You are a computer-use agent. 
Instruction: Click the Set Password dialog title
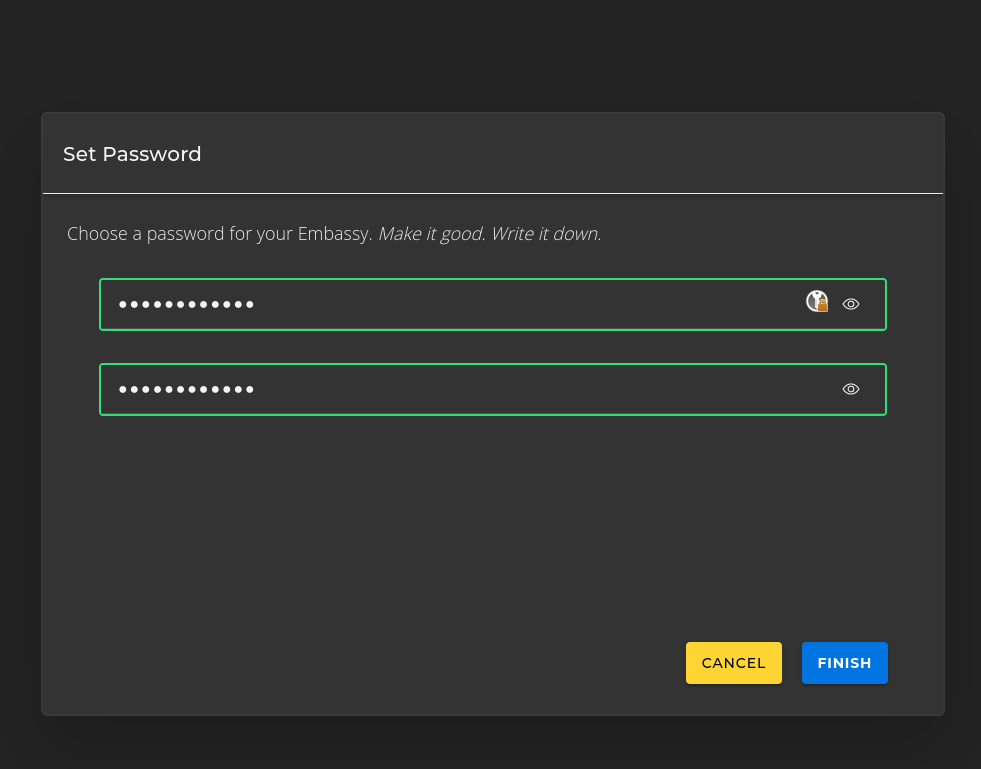(132, 154)
